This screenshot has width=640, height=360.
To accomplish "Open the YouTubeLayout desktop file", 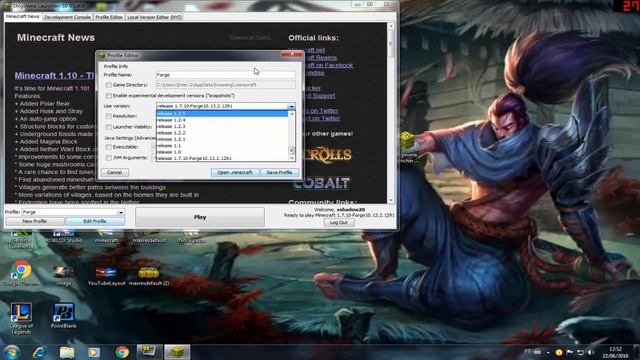I will (x=106, y=276).
